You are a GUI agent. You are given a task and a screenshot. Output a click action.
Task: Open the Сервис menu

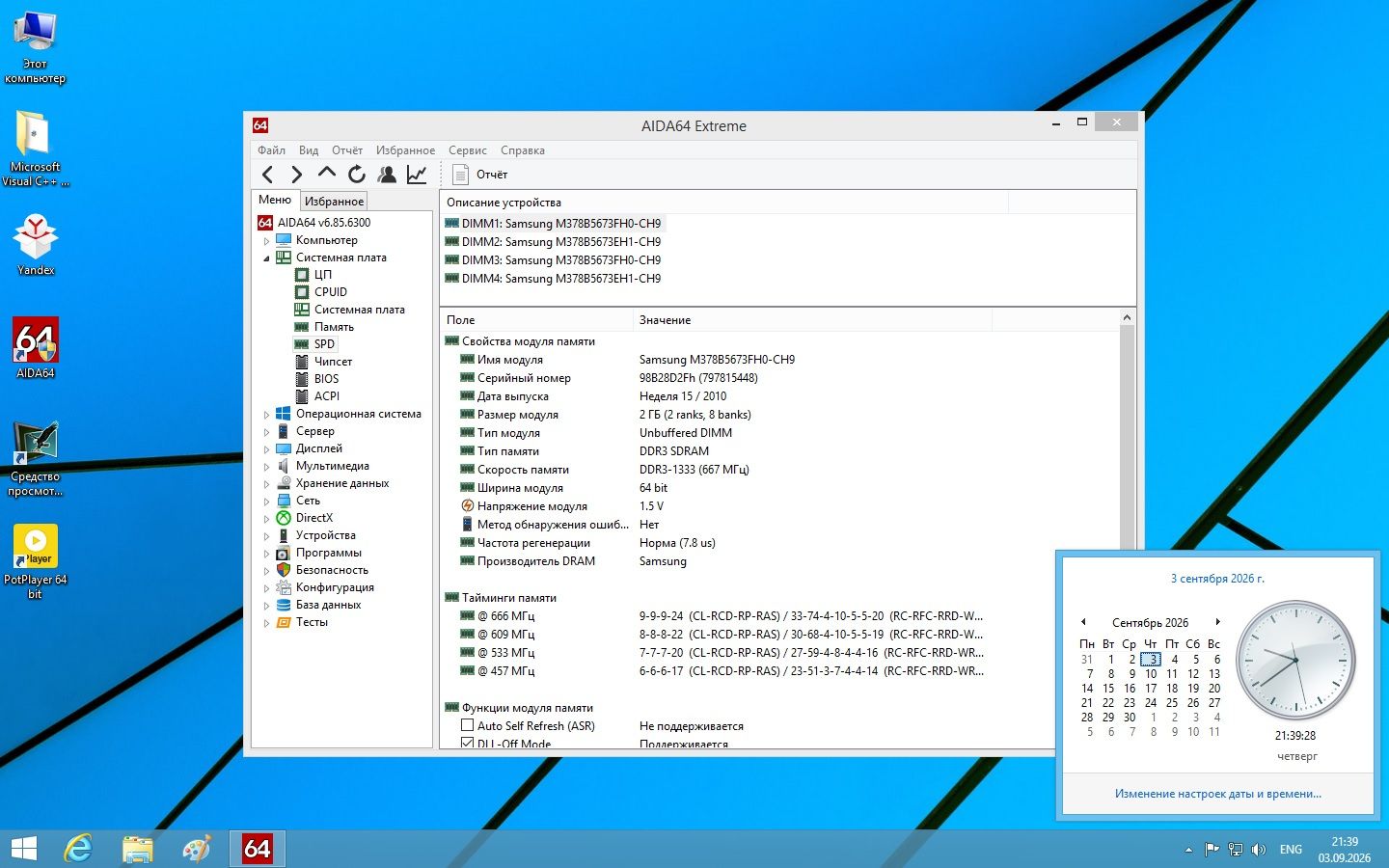click(467, 150)
